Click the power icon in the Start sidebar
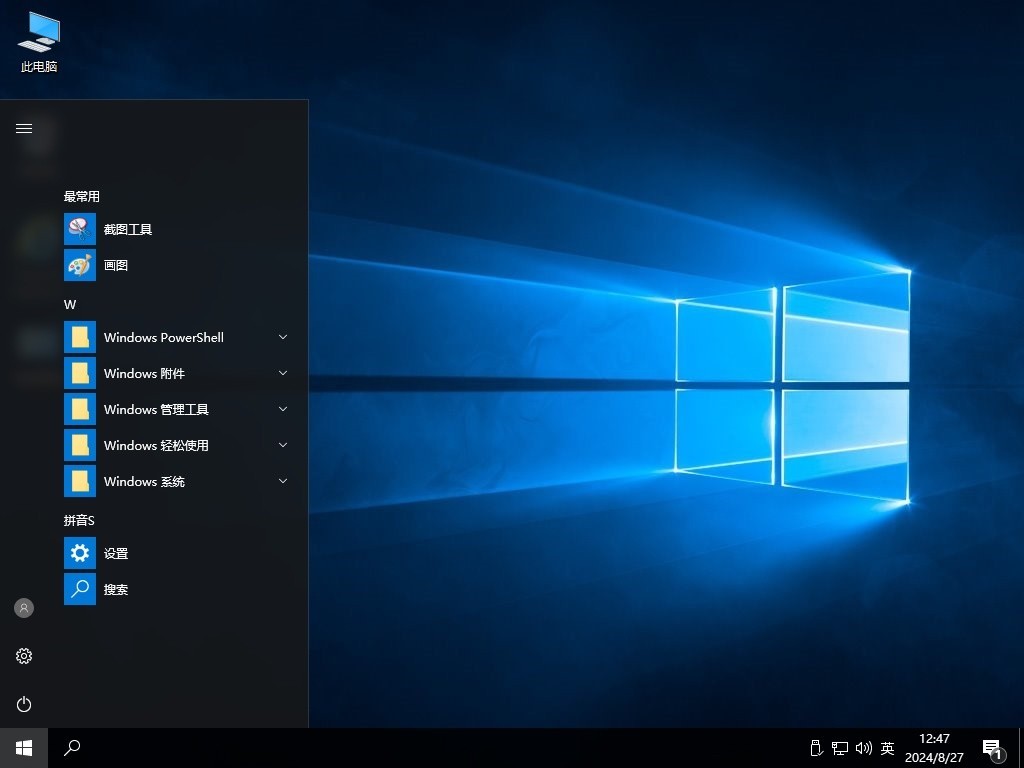Image resolution: width=1024 pixels, height=768 pixels. 24,704
